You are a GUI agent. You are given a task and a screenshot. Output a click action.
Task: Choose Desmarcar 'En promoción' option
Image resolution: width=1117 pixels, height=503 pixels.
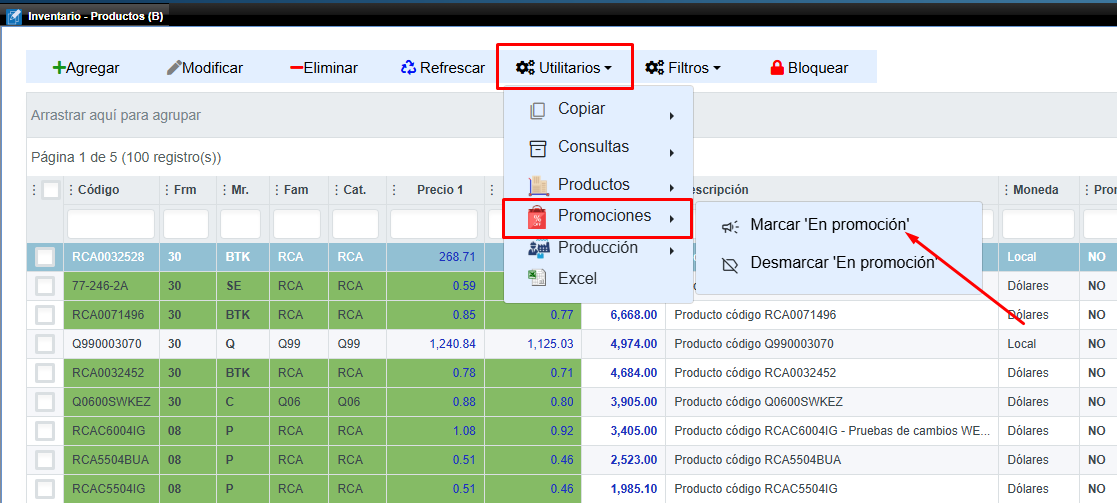pyautogui.click(x=842, y=263)
